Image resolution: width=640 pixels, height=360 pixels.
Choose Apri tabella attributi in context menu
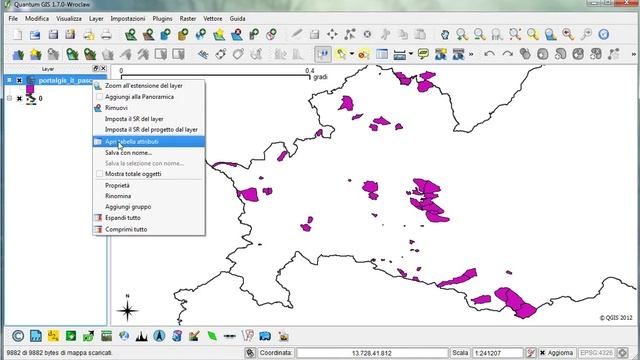pos(149,142)
